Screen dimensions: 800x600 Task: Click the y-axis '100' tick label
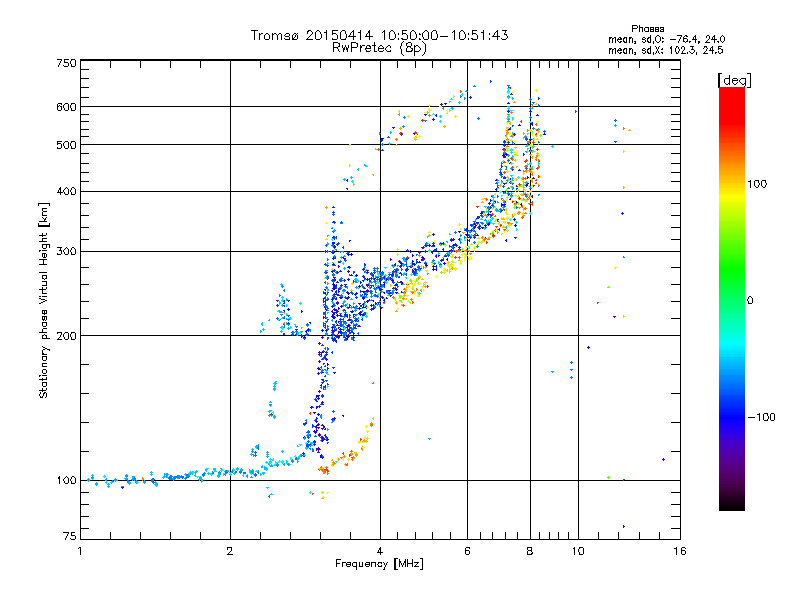(x=66, y=480)
